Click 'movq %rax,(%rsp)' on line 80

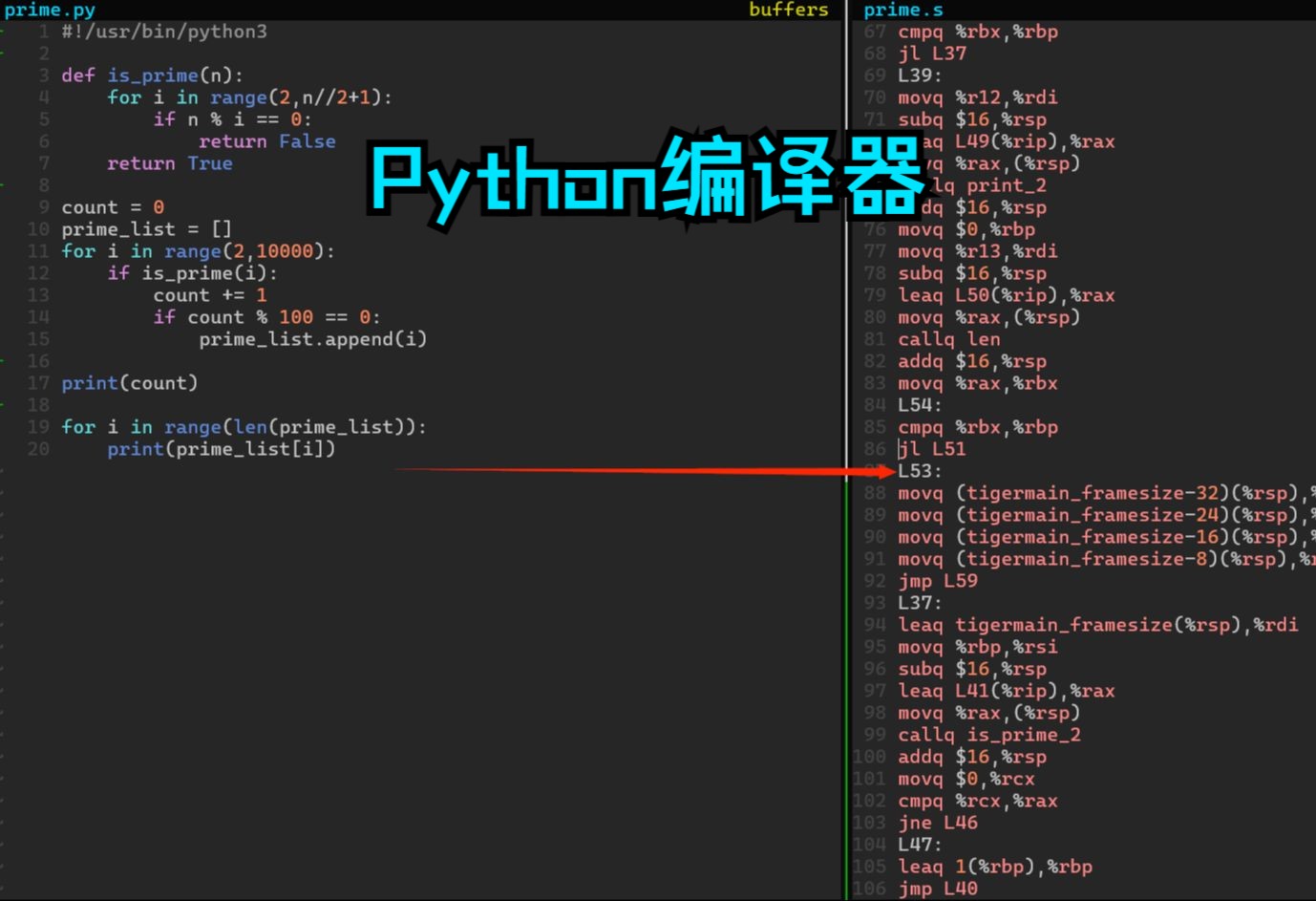point(989,317)
